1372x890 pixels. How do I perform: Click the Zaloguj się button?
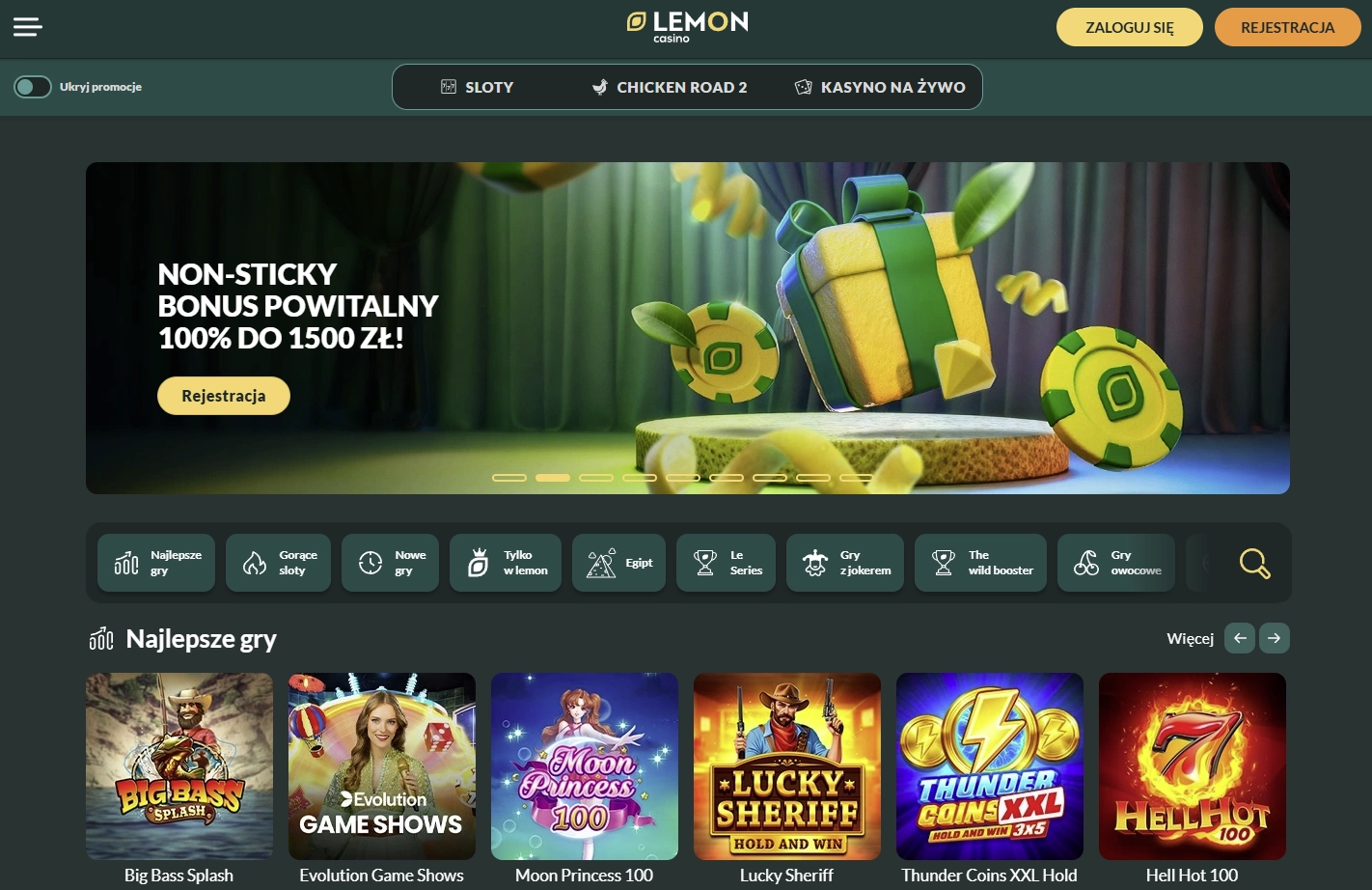coord(1130,27)
